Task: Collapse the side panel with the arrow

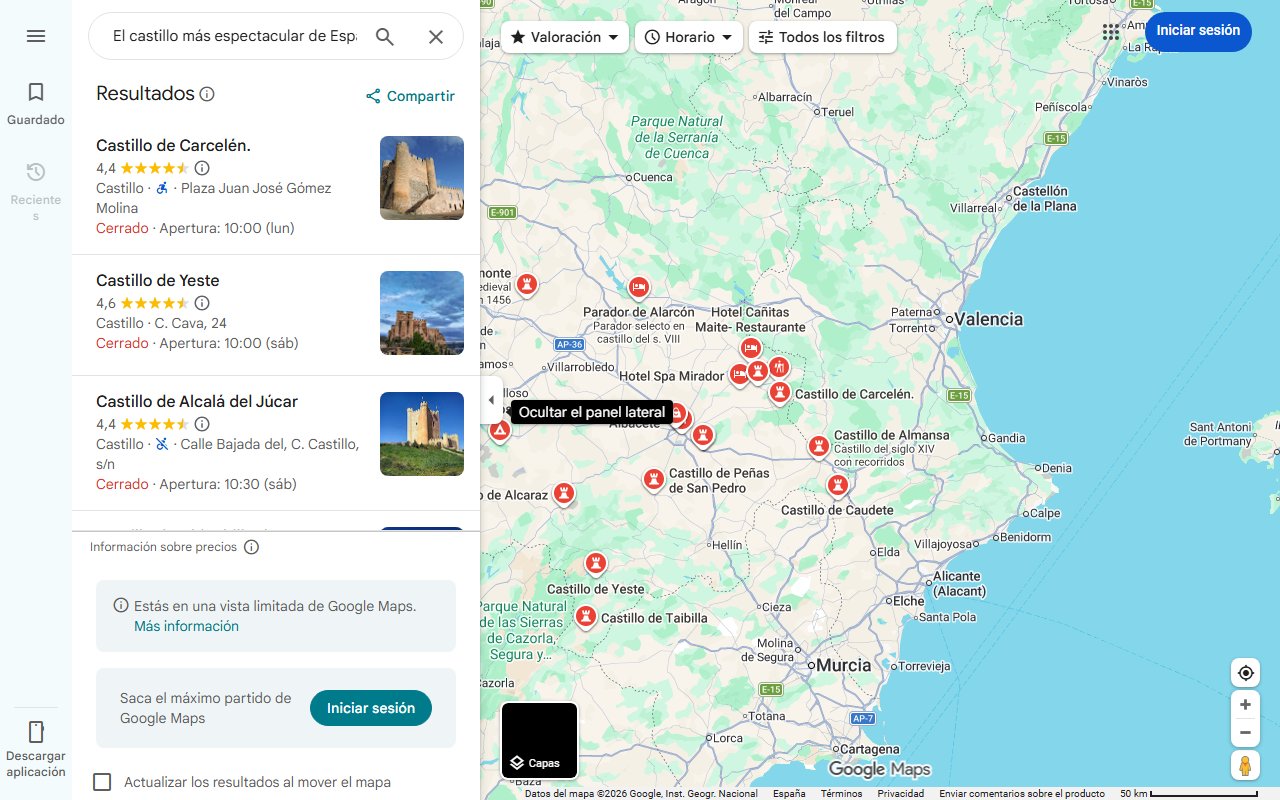Action: [491, 399]
